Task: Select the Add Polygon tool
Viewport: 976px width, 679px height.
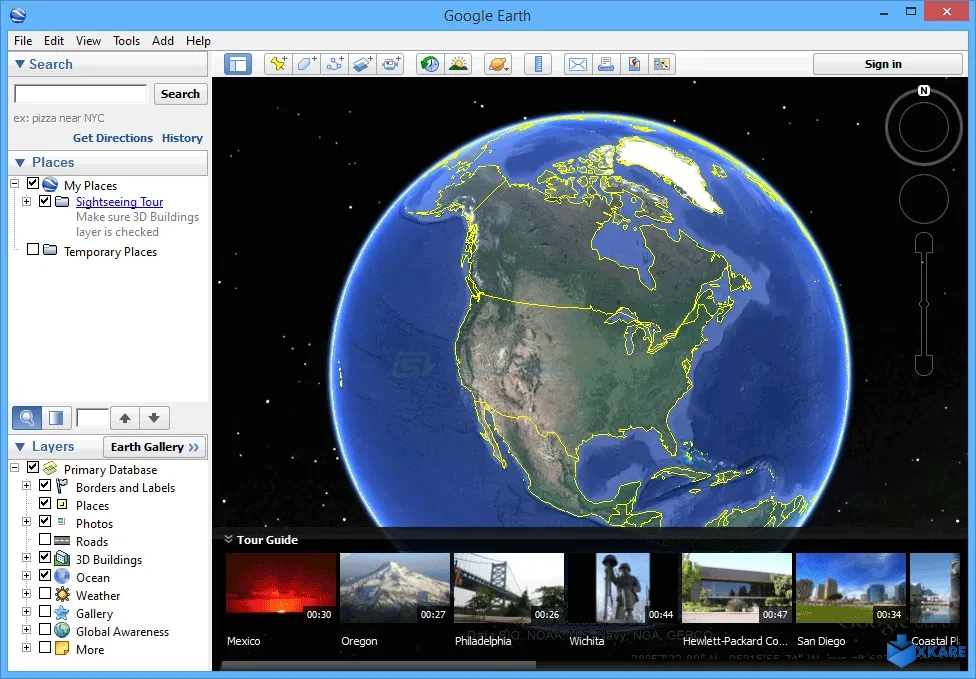Action: (306, 63)
